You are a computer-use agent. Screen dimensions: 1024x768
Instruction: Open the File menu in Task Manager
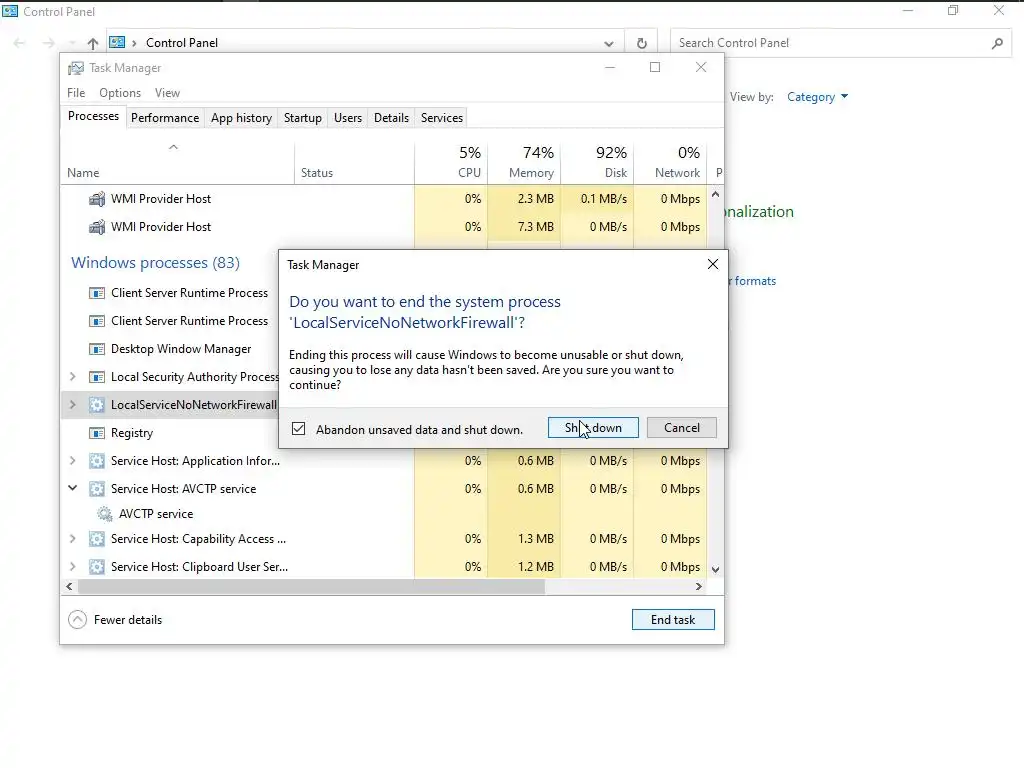(76, 93)
